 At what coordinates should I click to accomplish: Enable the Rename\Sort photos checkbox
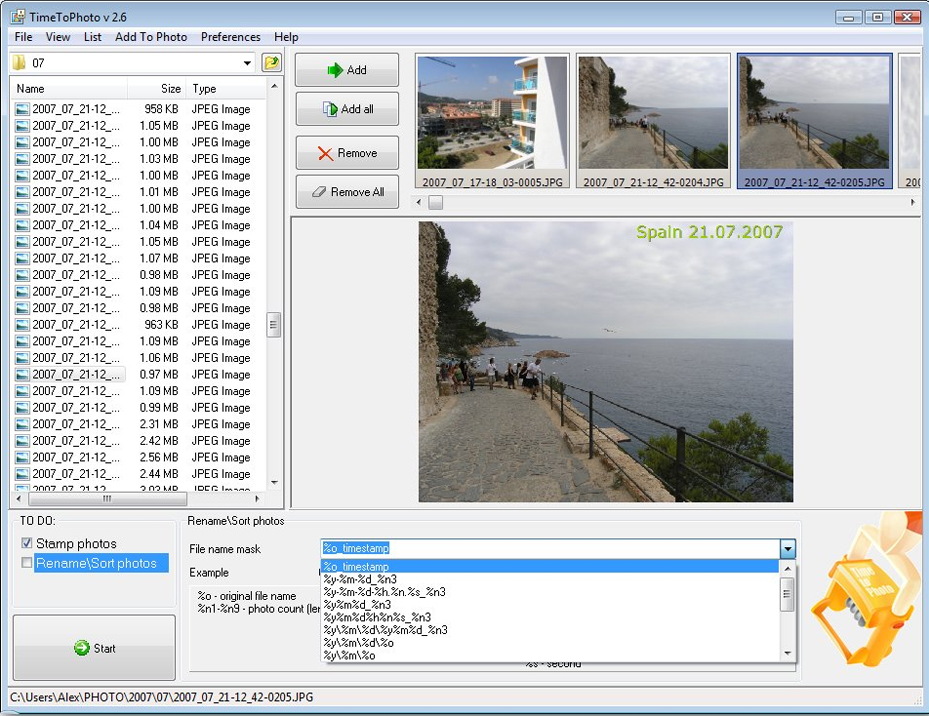27,563
